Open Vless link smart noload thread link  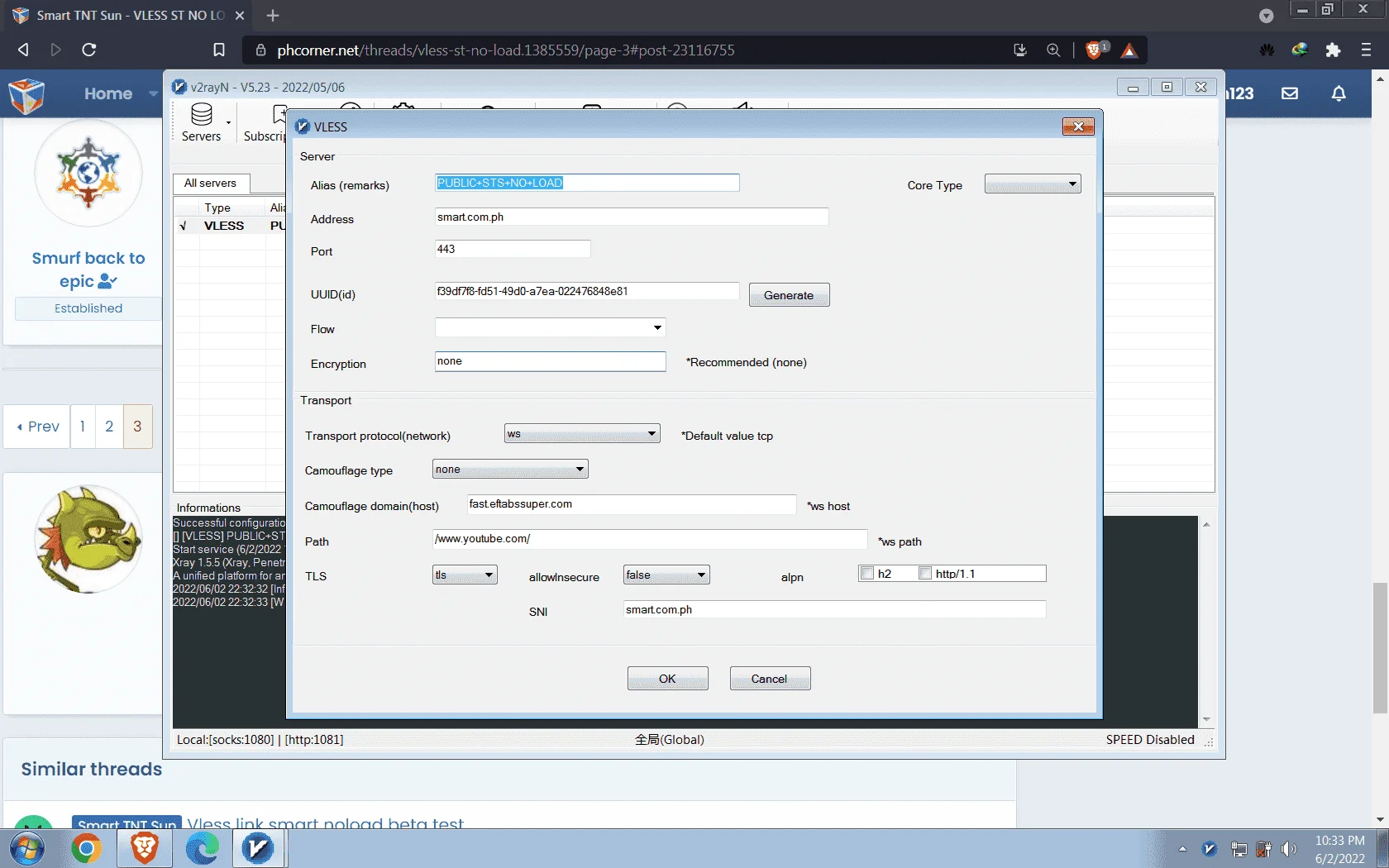[x=325, y=823]
